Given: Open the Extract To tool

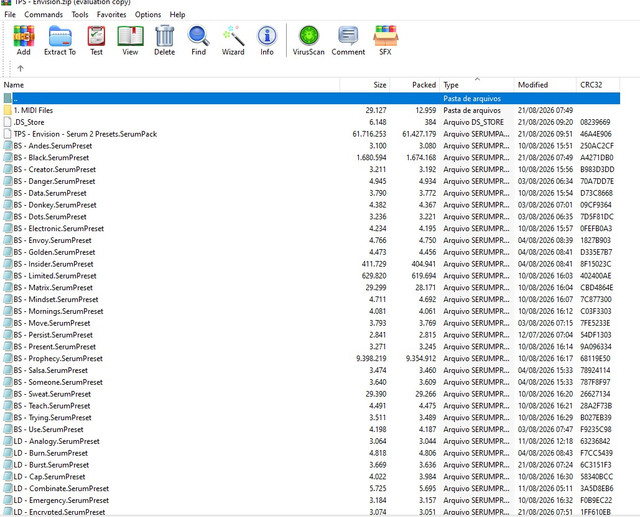Looking at the screenshot, I should click(60, 40).
